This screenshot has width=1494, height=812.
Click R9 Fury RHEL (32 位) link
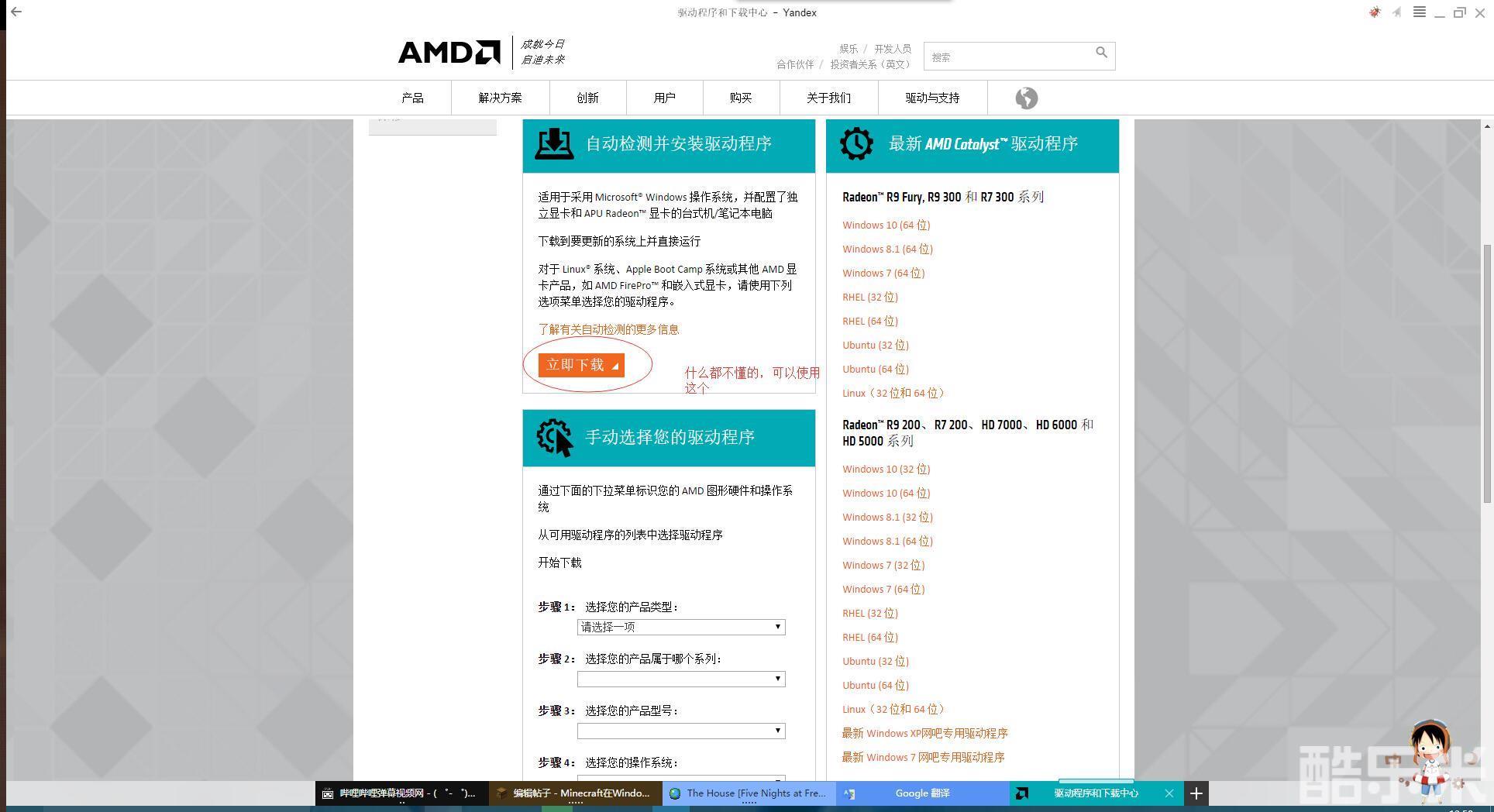tap(869, 297)
